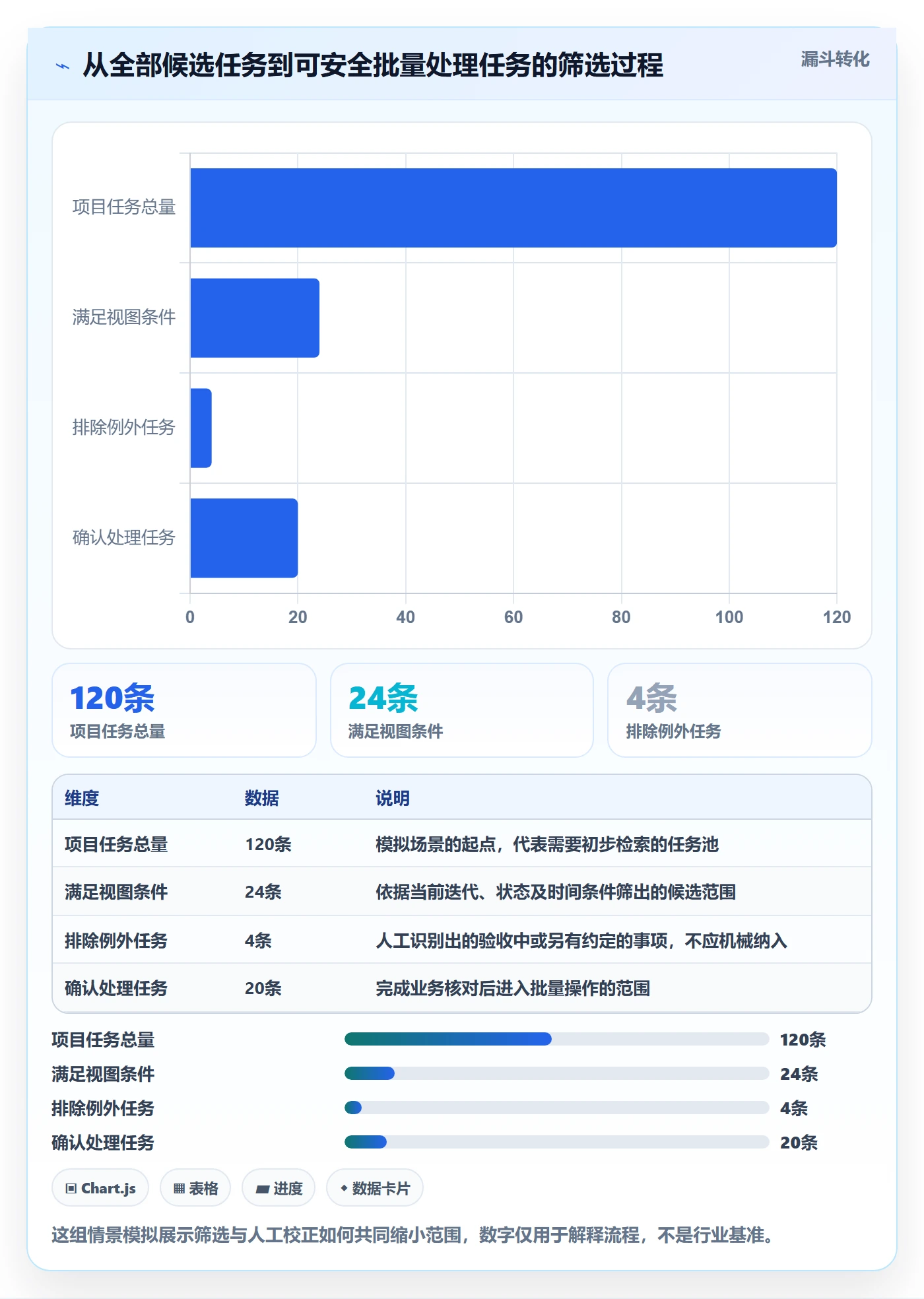
Task: Select the Chart.js chip
Action: pyautogui.click(x=100, y=1188)
